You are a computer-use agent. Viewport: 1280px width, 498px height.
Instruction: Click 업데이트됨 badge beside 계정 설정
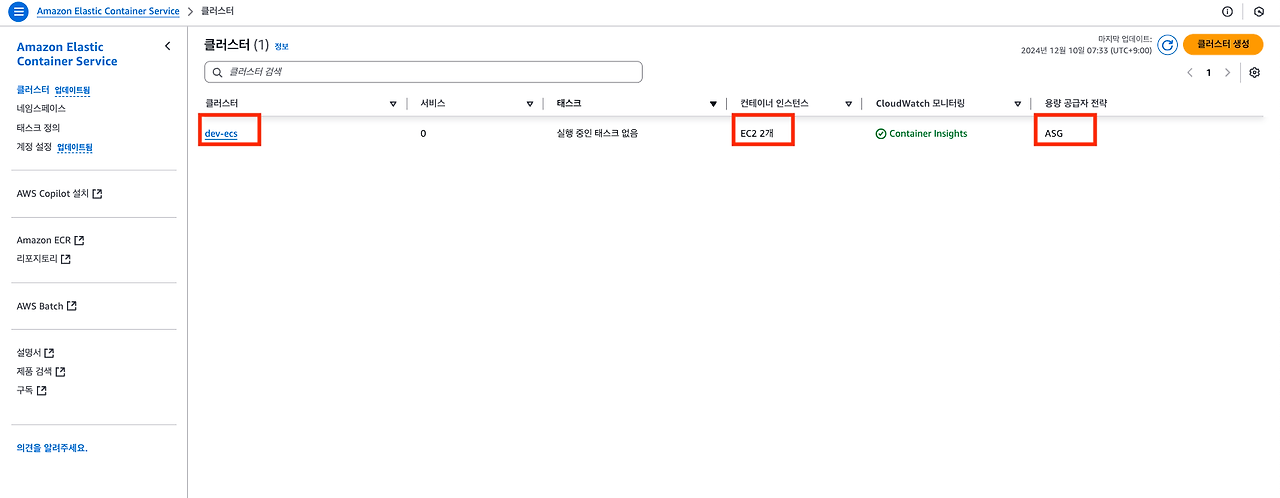coord(75,147)
